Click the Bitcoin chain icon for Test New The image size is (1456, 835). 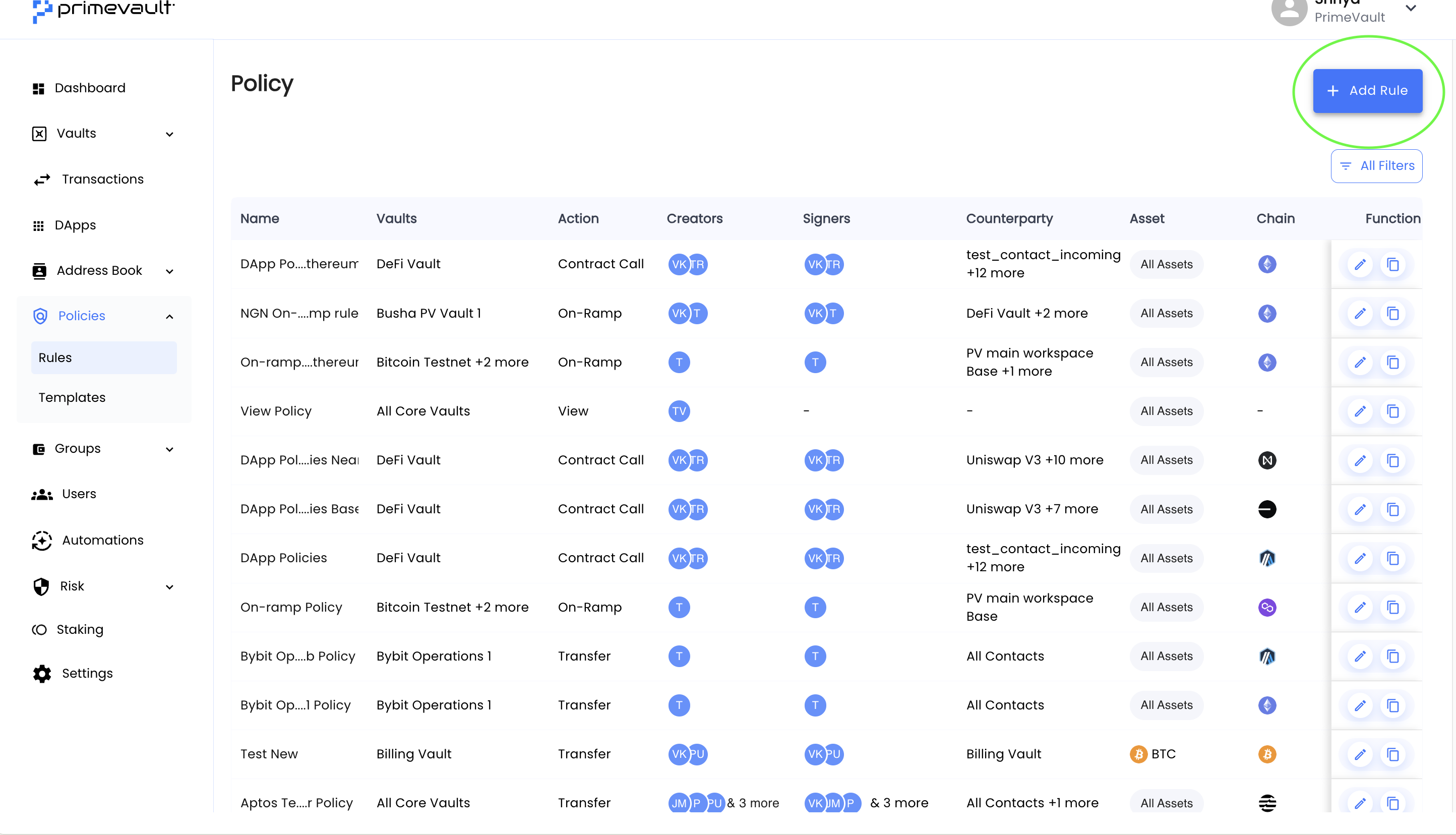click(1267, 754)
